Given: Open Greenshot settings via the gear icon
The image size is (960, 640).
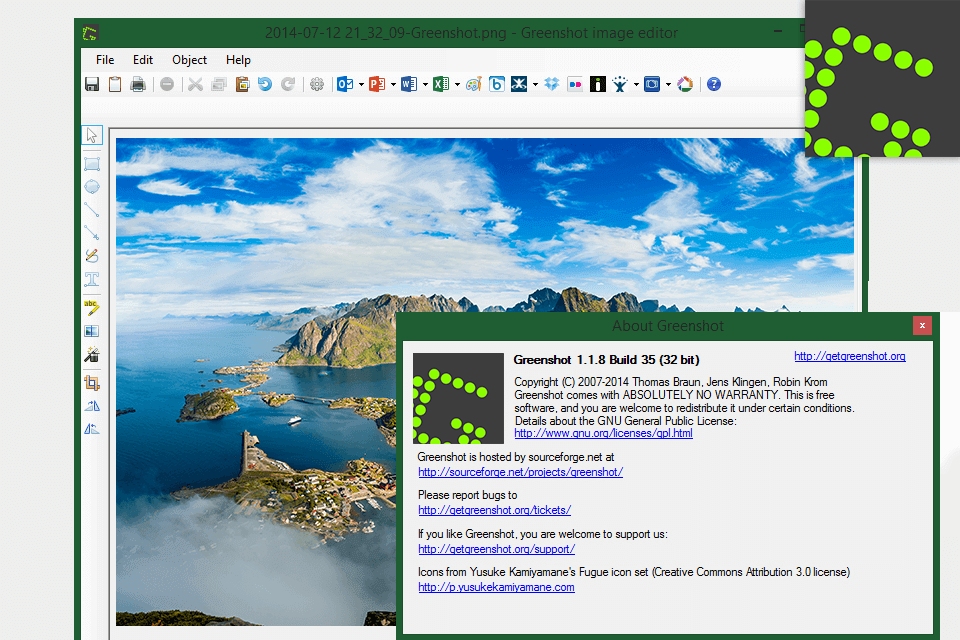Looking at the screenshot, I should (x=317, y=84).
